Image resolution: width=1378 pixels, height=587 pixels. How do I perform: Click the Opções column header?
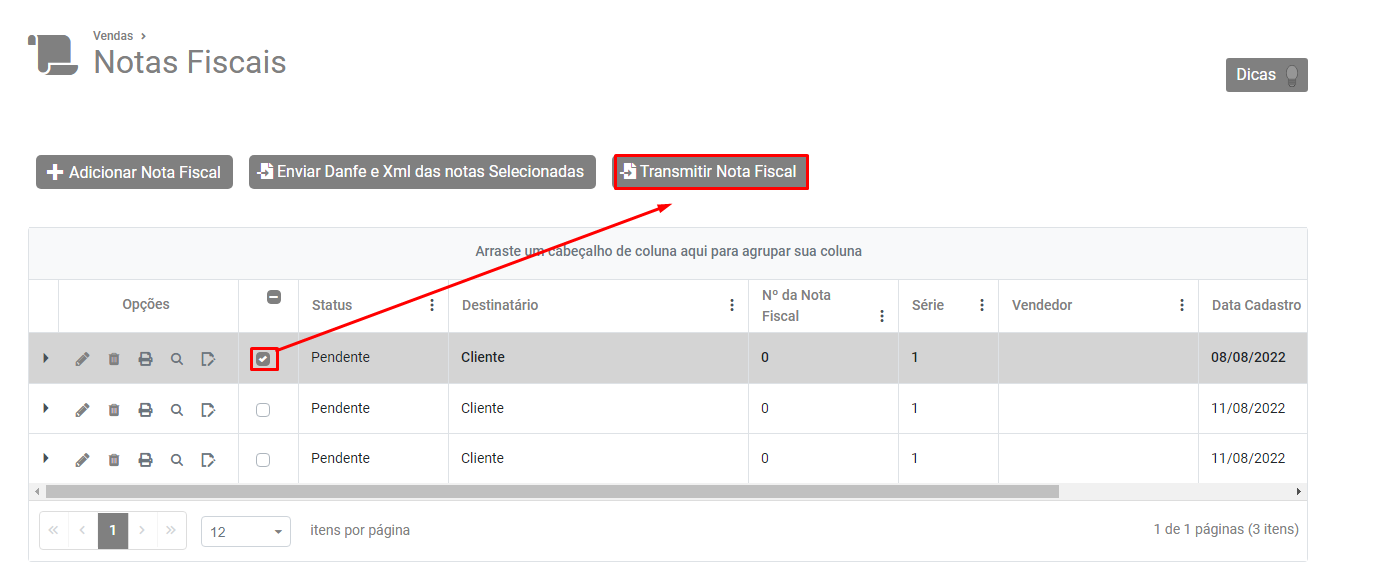coord(146,304)
